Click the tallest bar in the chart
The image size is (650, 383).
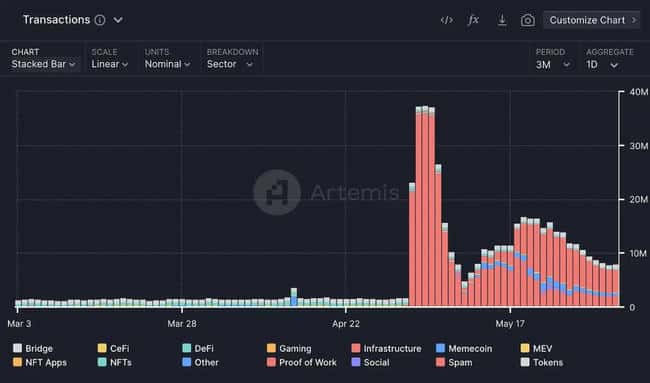point(425,206)
